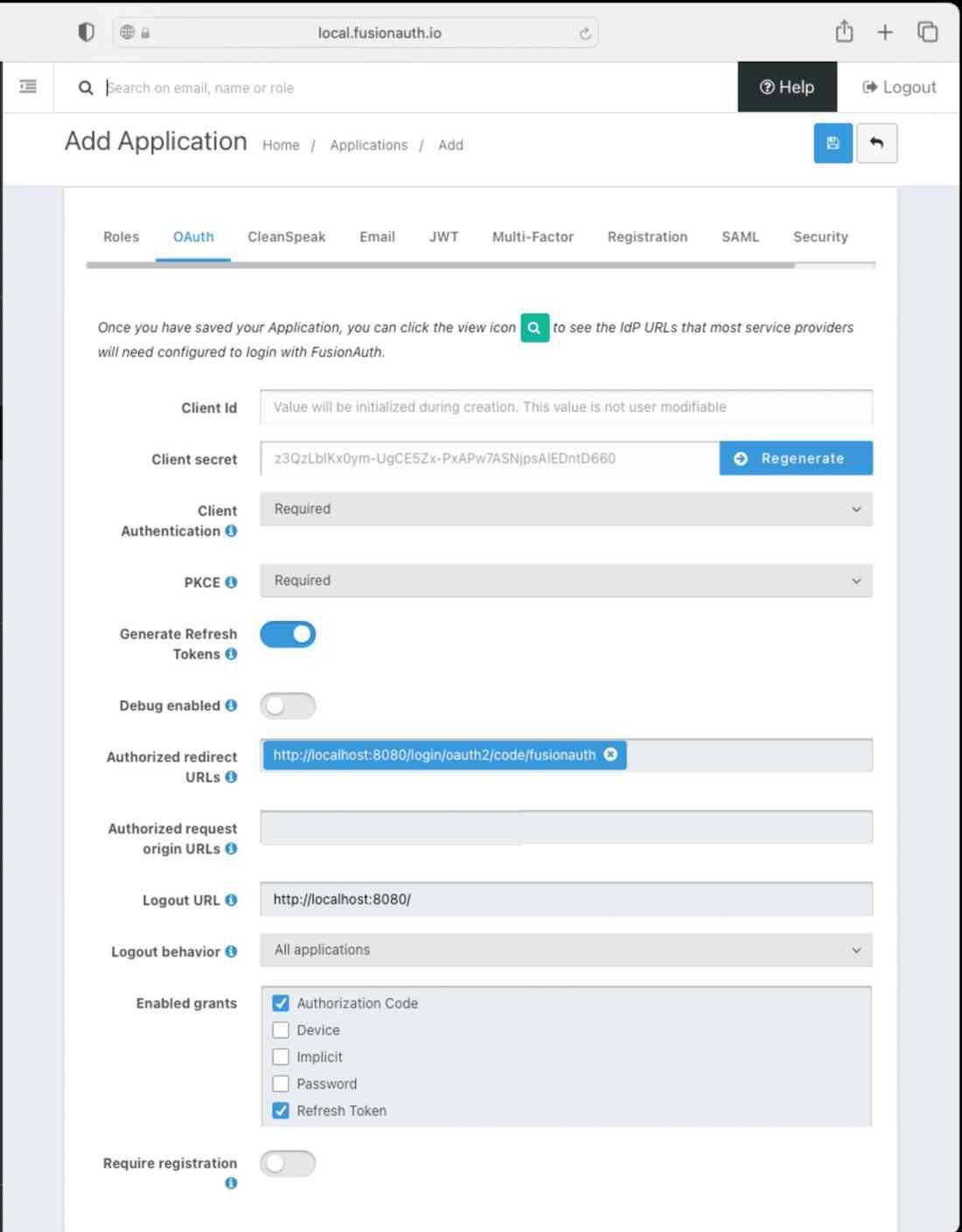Click the back arrow icon button
Viewport: 962px width, 1232px height.
[x=876, y=143]
